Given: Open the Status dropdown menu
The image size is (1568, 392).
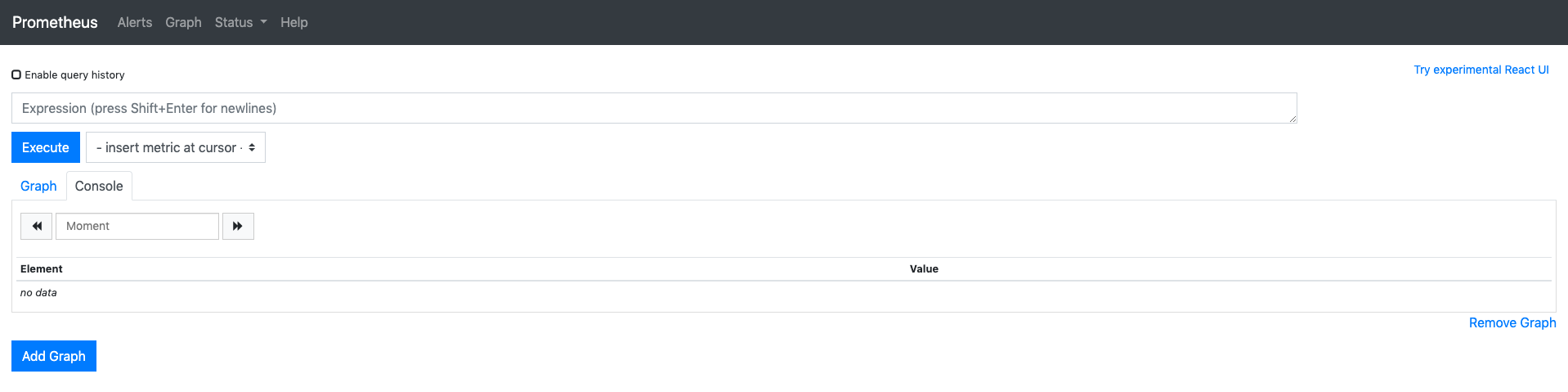Looking at the screenshot, I should [x=240, y=22].
